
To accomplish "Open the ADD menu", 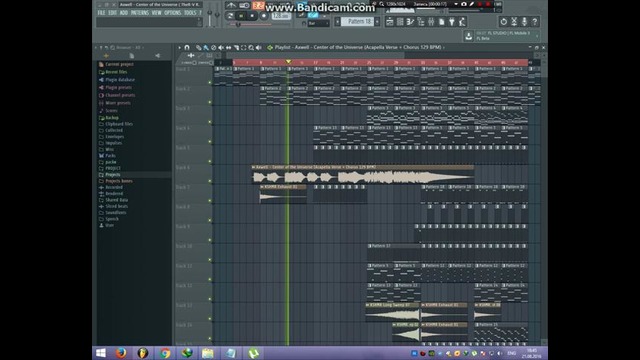I will (x=124, y=13).
